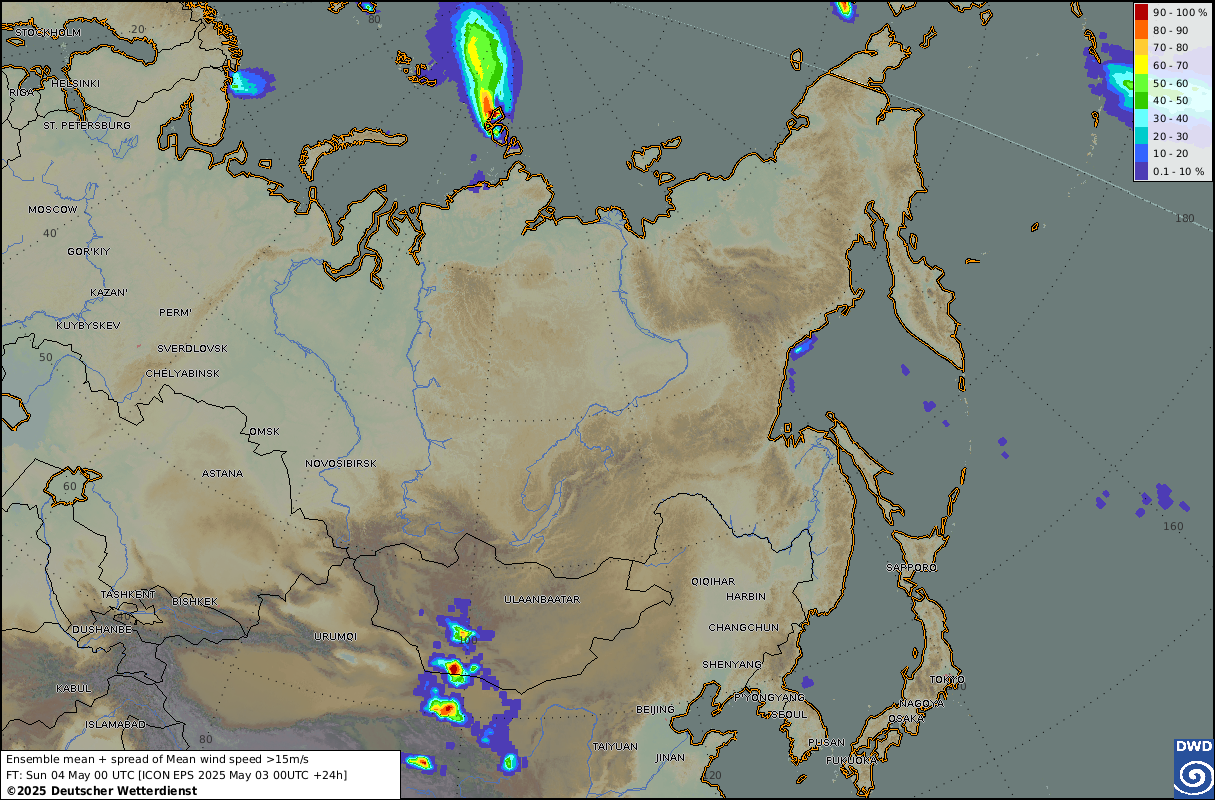This screenshot has width=1215, height=800.
Task: Click the URUMQI city label
Action: point(335,636)
